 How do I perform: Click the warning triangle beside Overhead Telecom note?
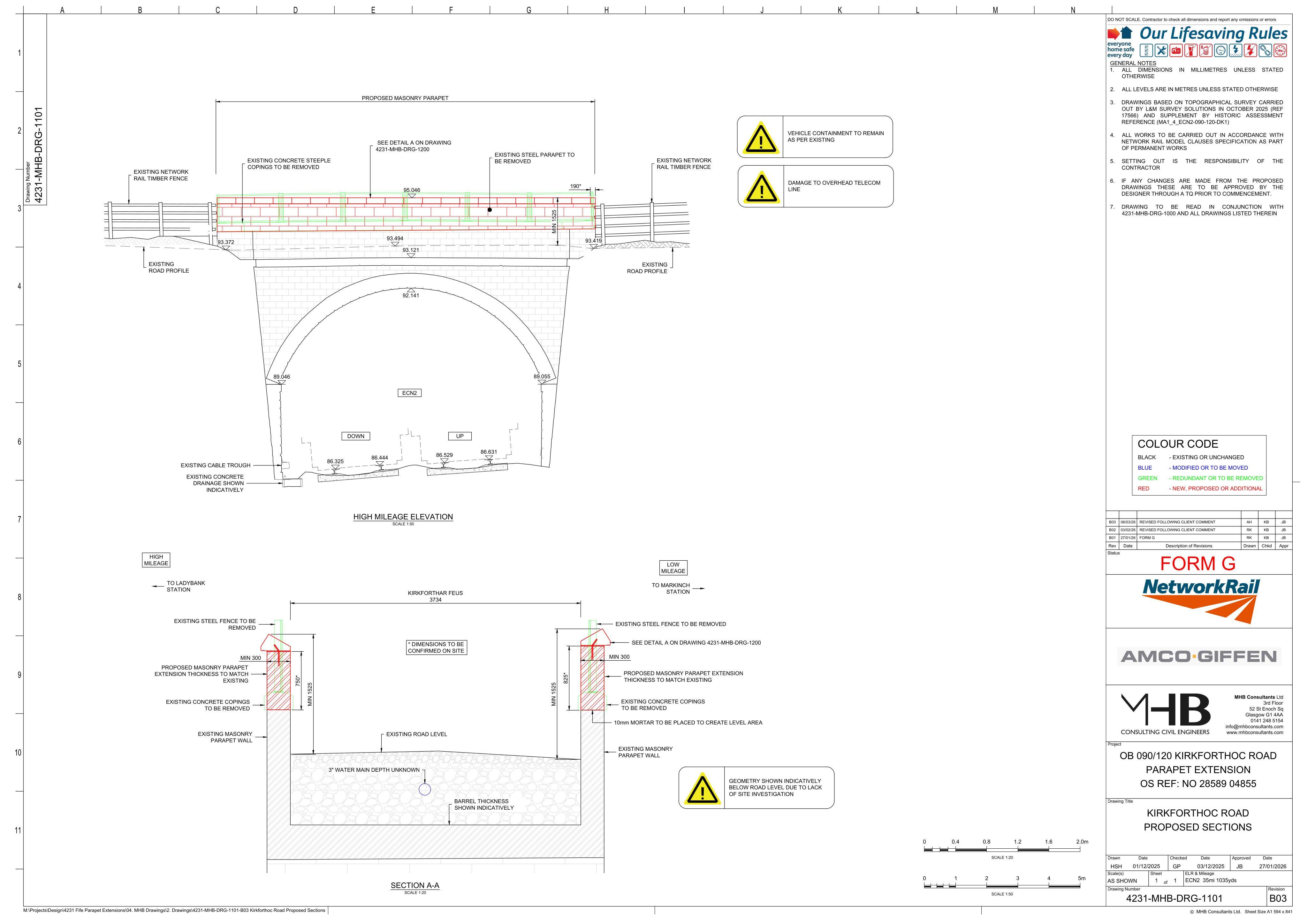pyautogui.click(x=761, y=186)
